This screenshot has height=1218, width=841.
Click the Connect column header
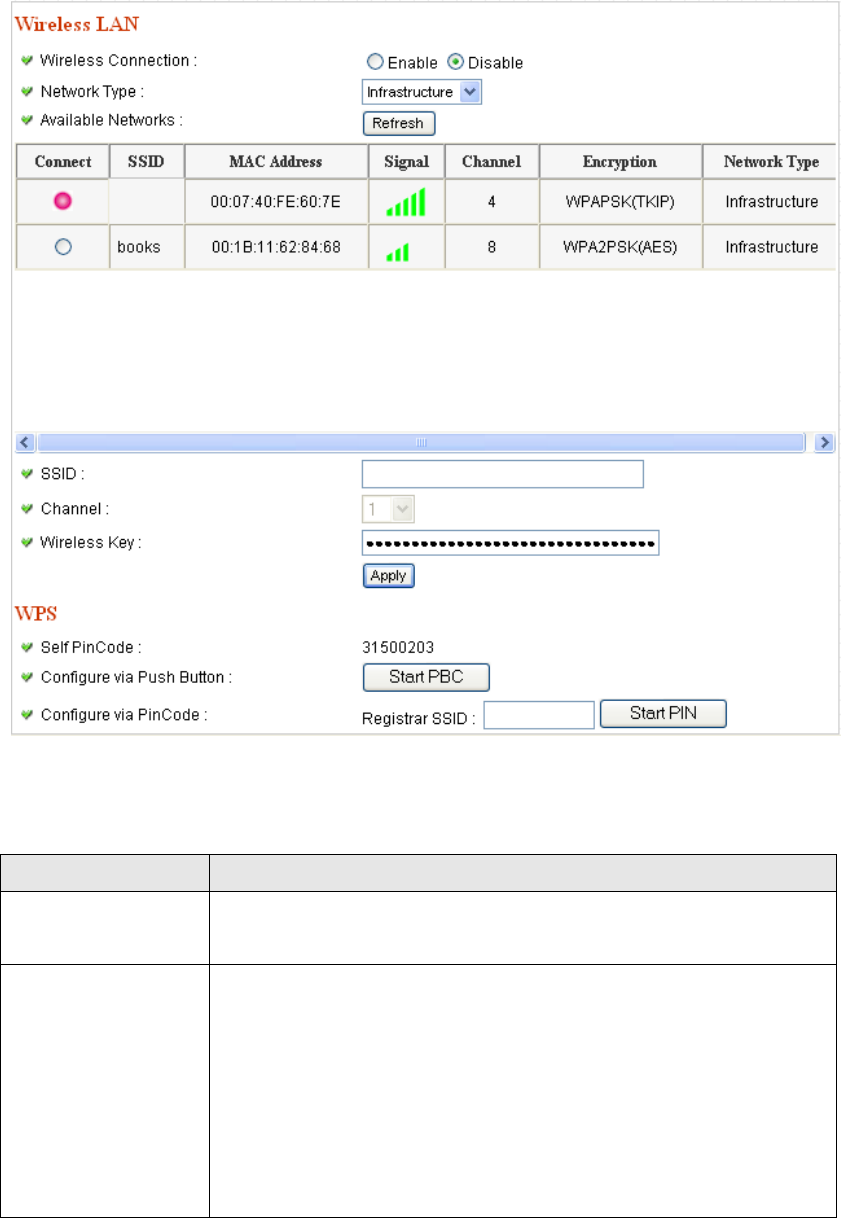coord(63,162)
